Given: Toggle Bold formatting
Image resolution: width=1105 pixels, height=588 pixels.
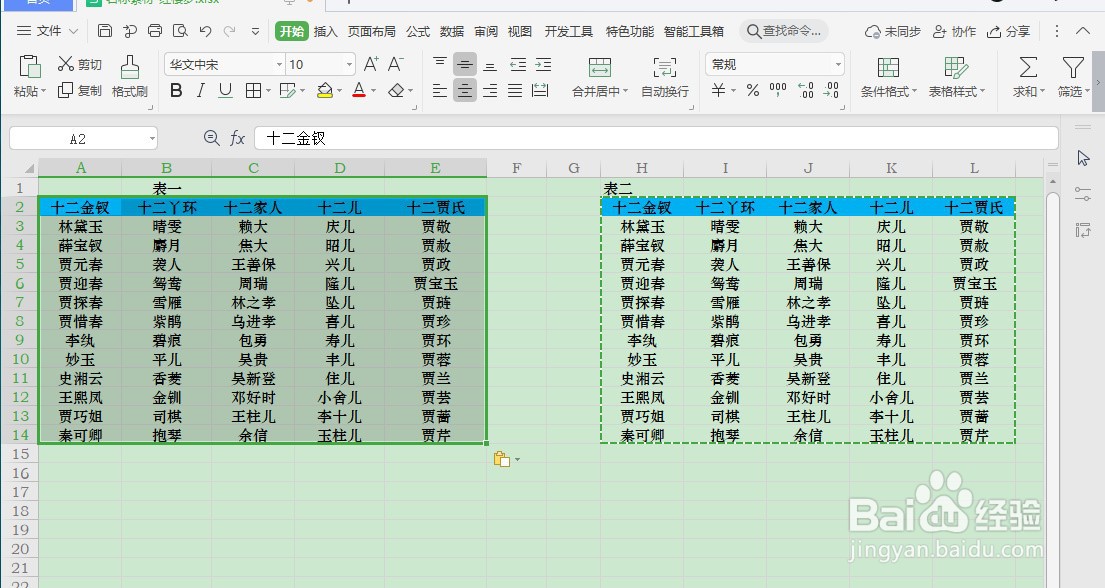Looking at the screenshot, I should pos(176,90).
